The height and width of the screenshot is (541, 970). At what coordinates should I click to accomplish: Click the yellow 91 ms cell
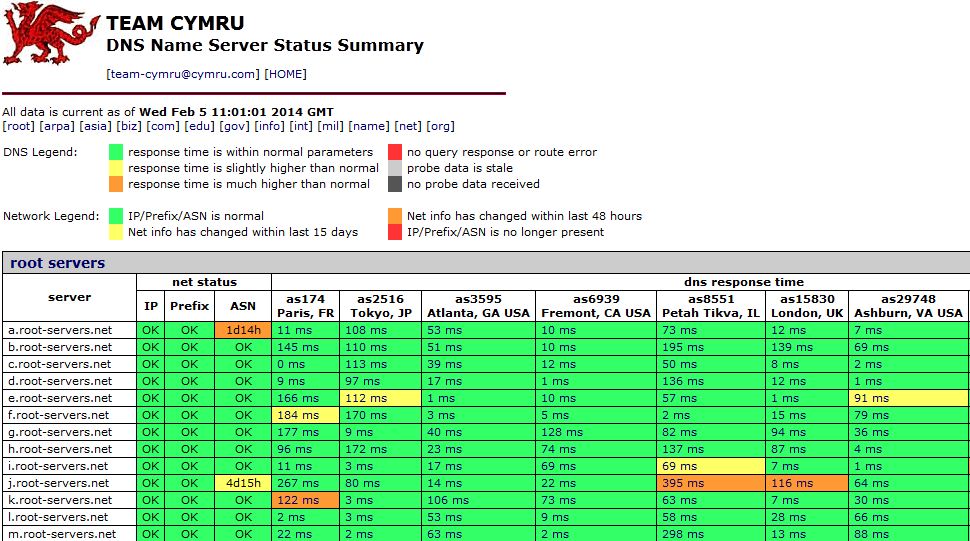(x=909, y=398)
